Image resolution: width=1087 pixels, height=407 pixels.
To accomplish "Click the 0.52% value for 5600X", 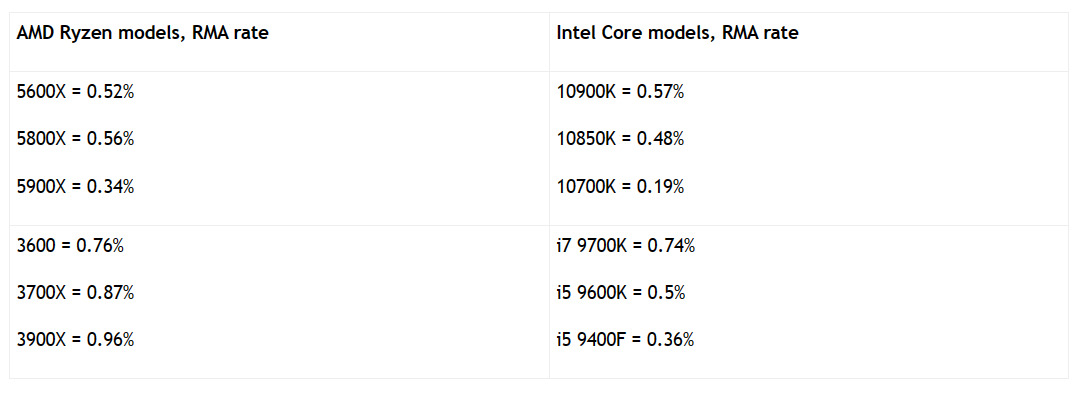I will point(110,92).
